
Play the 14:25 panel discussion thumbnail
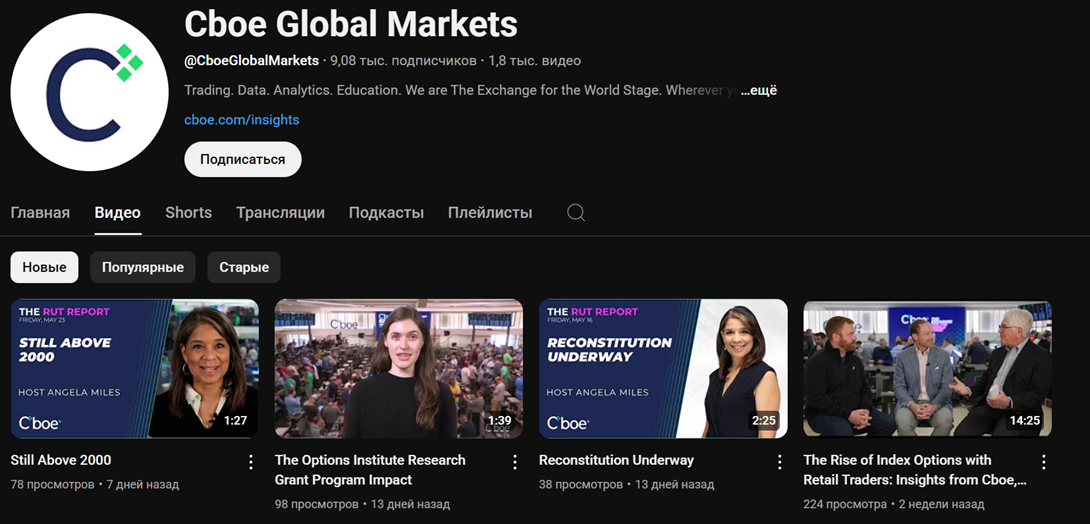click(927, 368)
